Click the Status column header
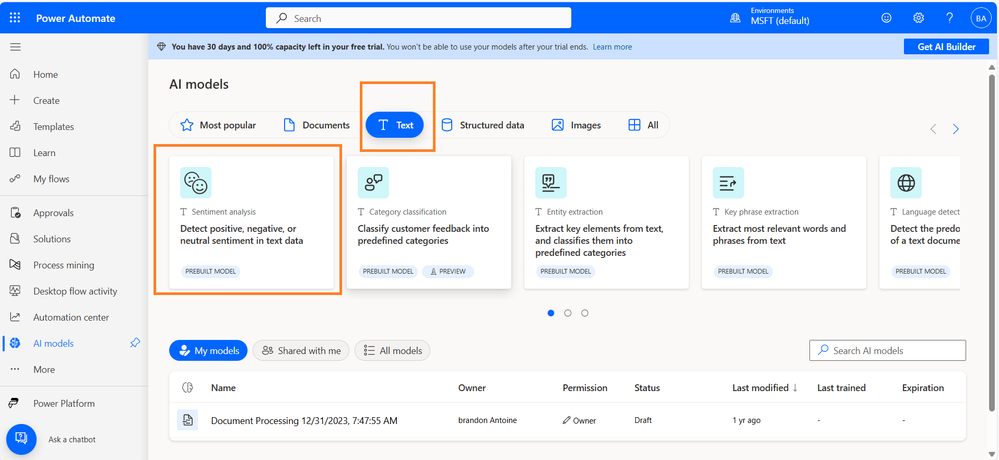999x460 pixels. [647, 387]
